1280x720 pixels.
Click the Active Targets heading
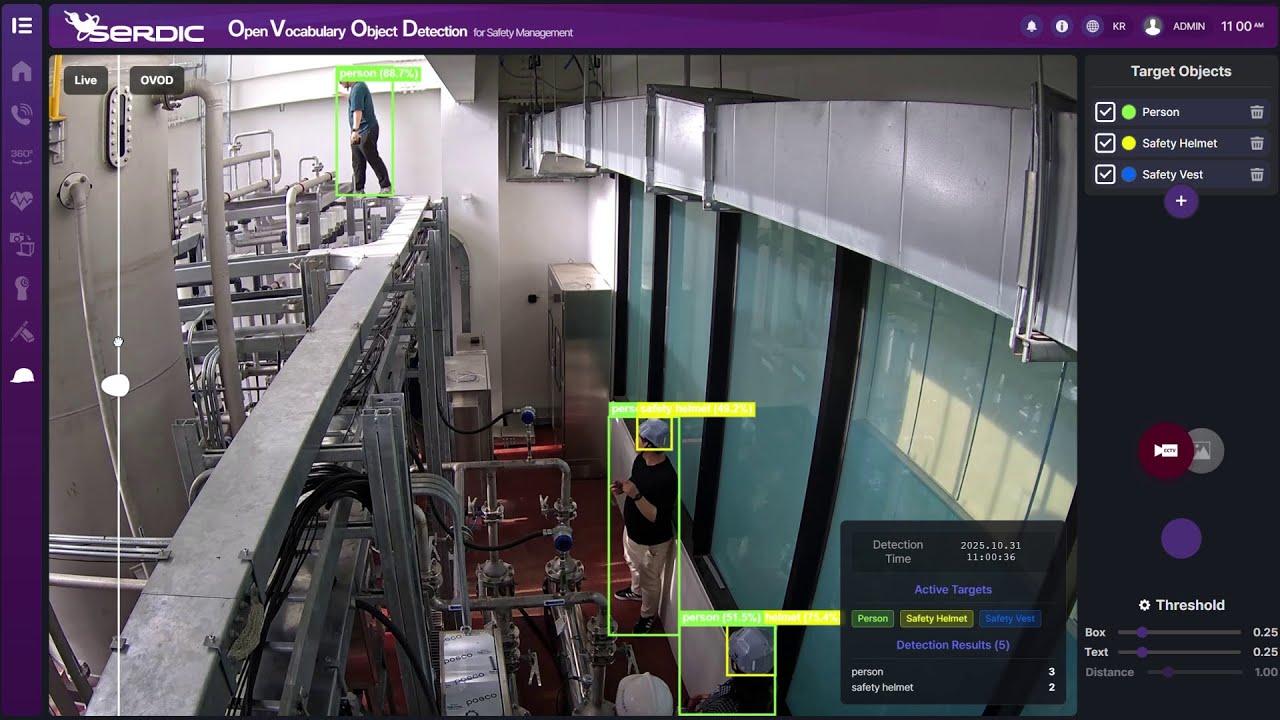pos(953,590)
